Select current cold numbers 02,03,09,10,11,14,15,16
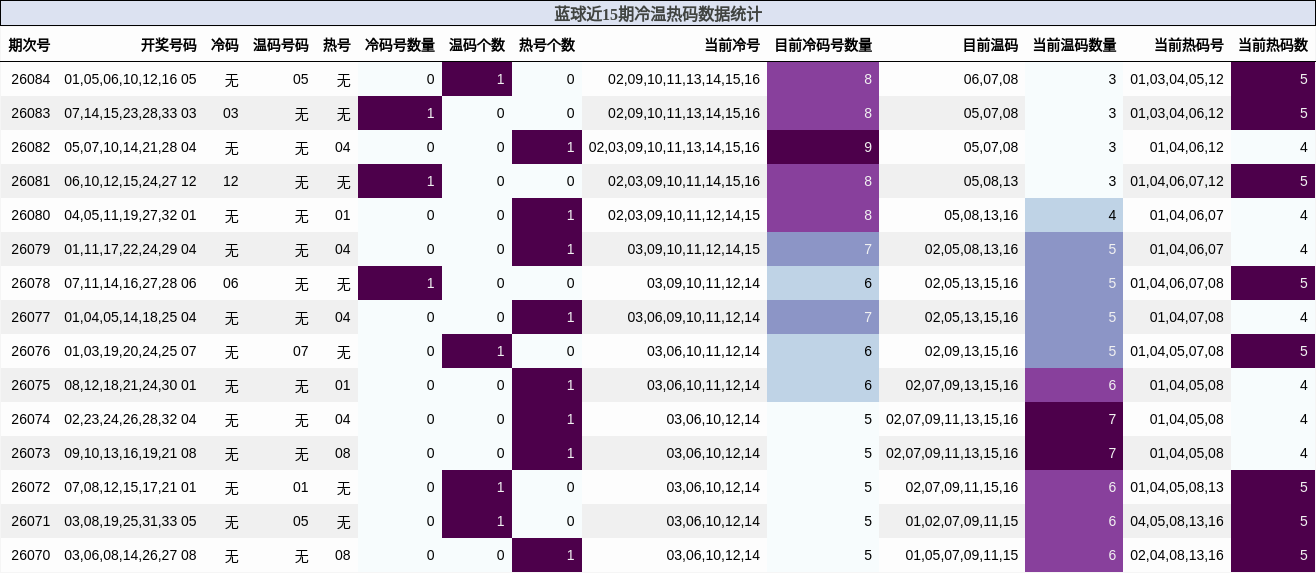This screenshot has width=1316, height=573. 684,181
